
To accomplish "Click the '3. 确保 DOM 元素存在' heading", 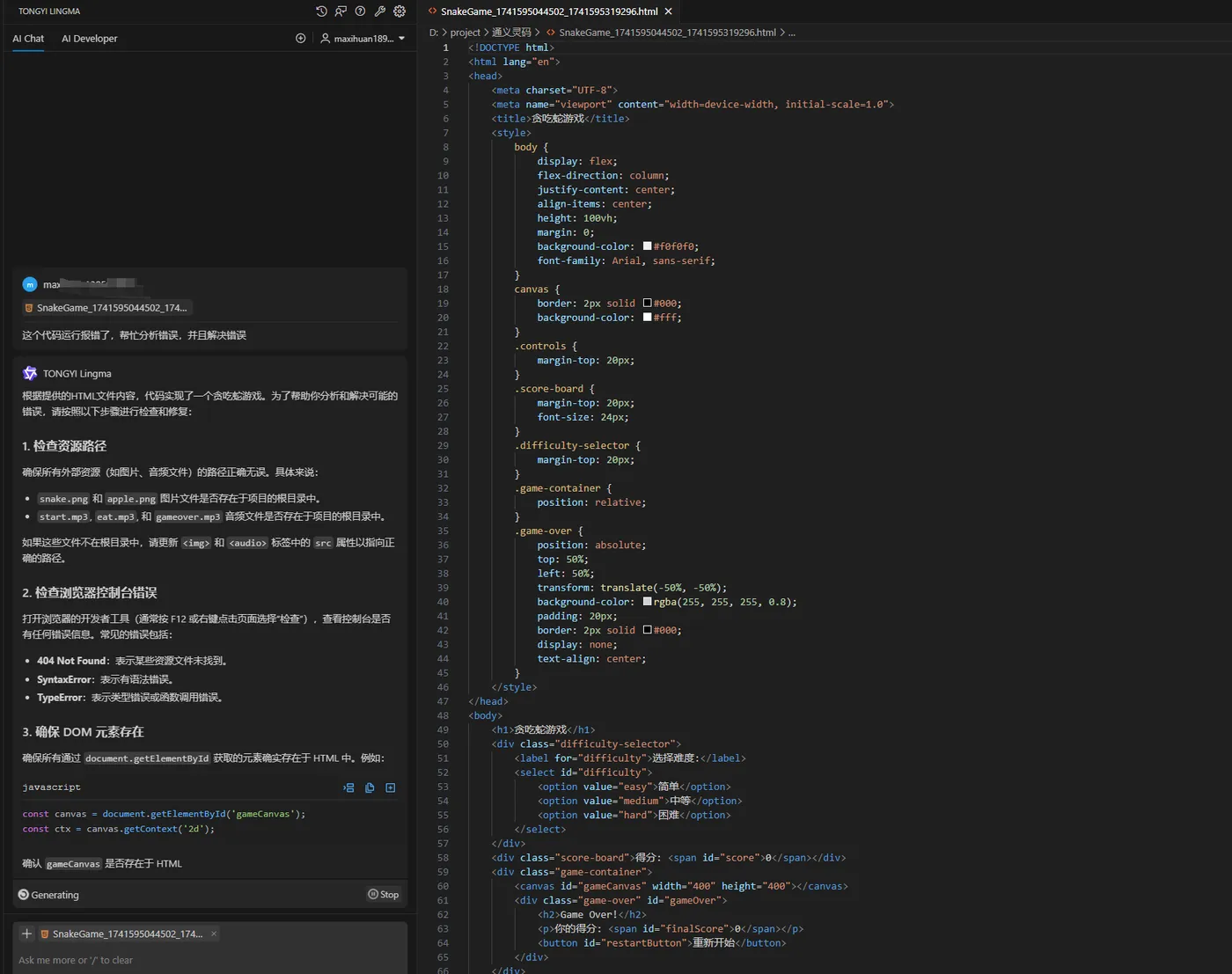I will pyautogui.click(x=83, y=732).
